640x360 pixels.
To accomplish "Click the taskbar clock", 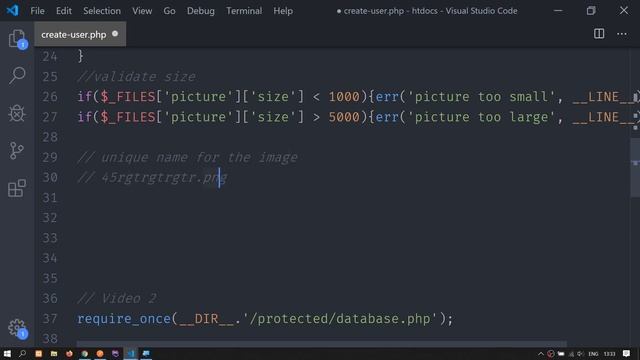I will coord(609,354).
